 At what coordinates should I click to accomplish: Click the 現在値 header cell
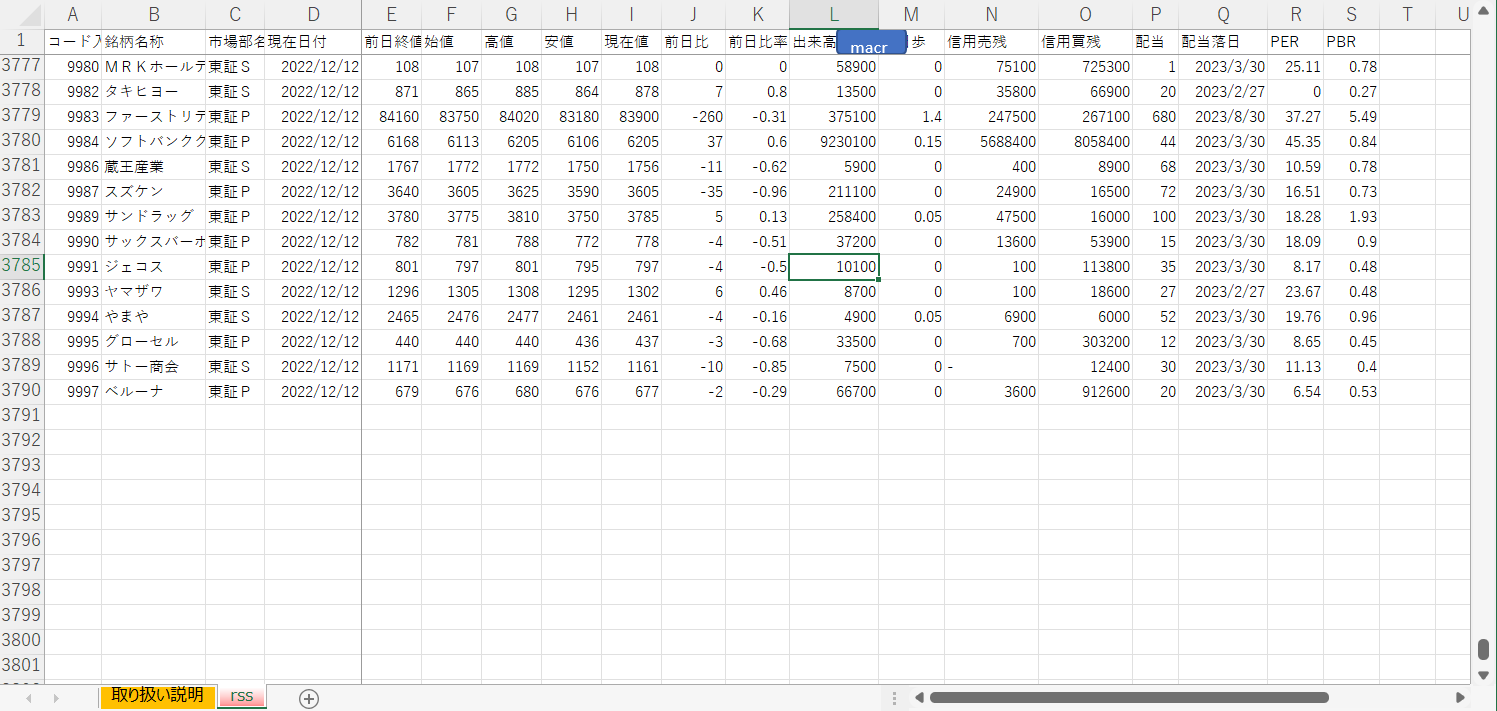(x=631, y=42)
